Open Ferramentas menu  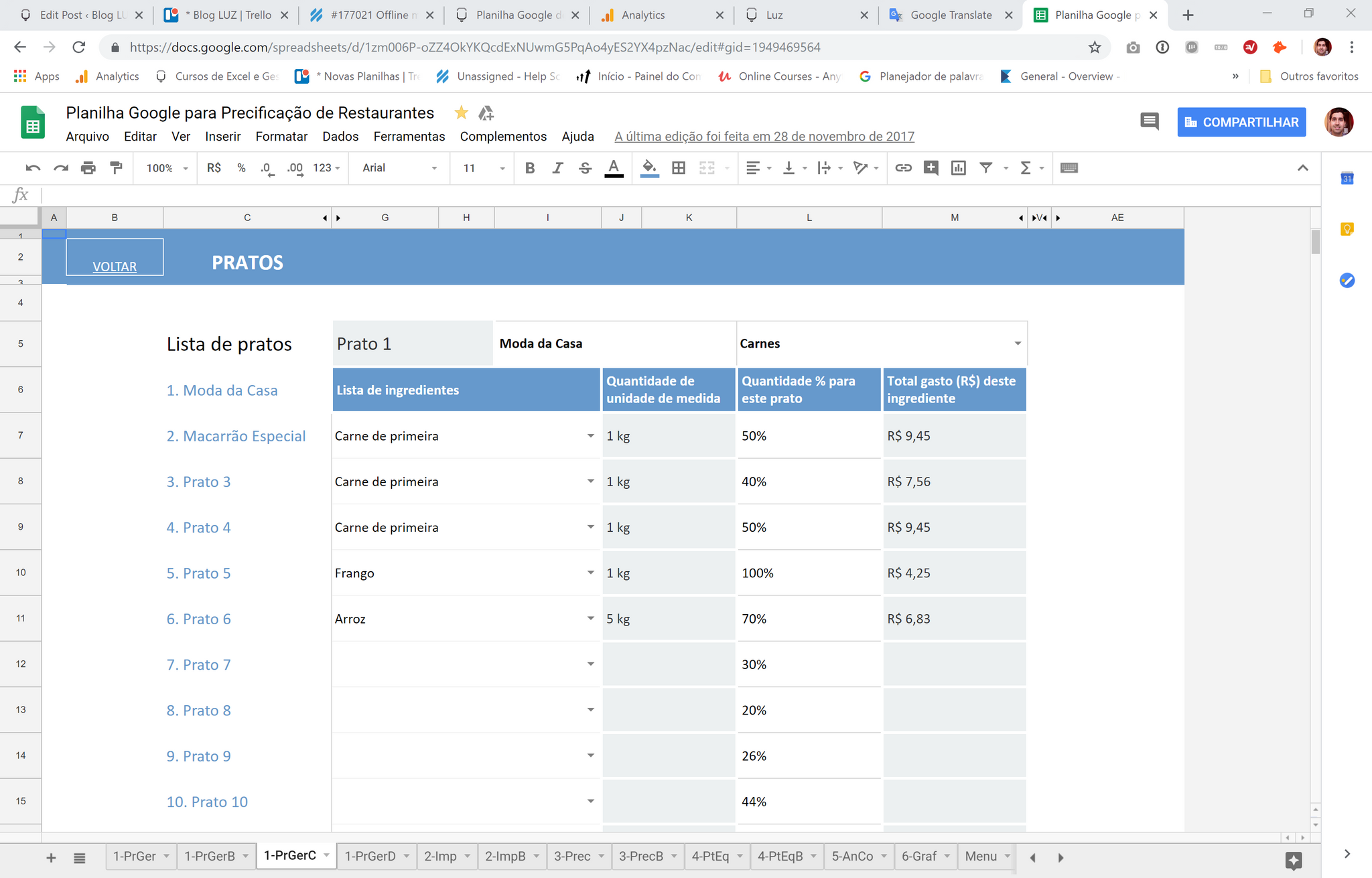click(x=409, y=137)
